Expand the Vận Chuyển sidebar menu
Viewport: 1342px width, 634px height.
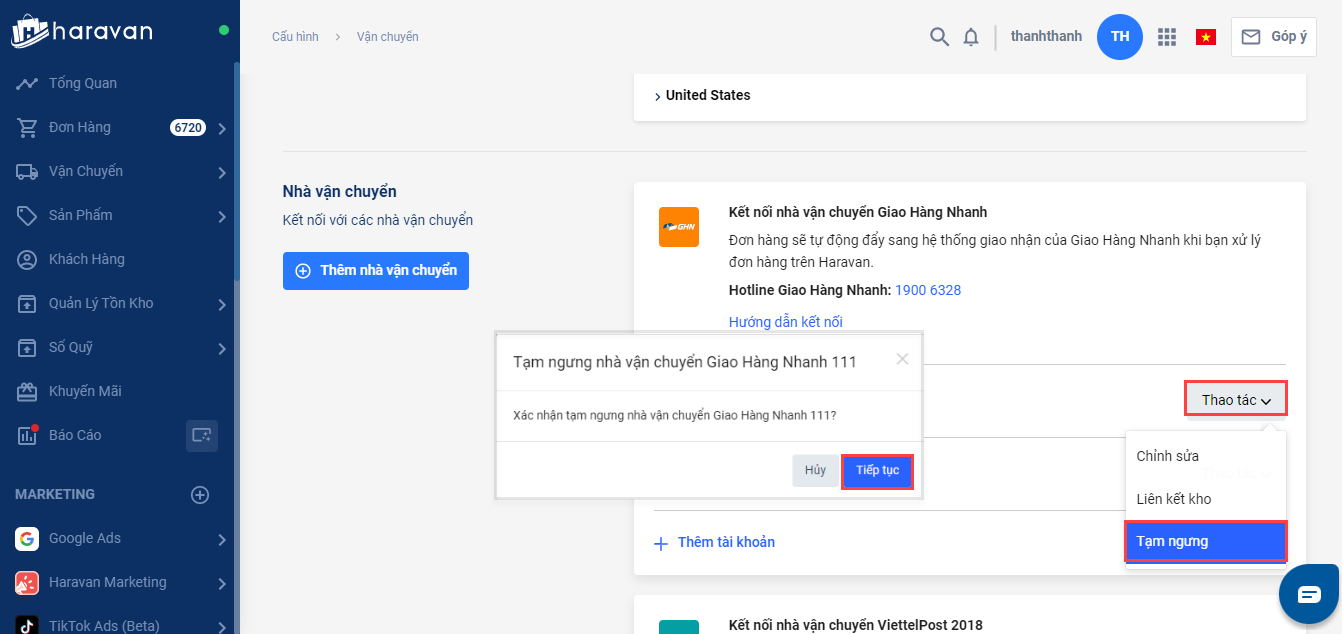(222, 172)
